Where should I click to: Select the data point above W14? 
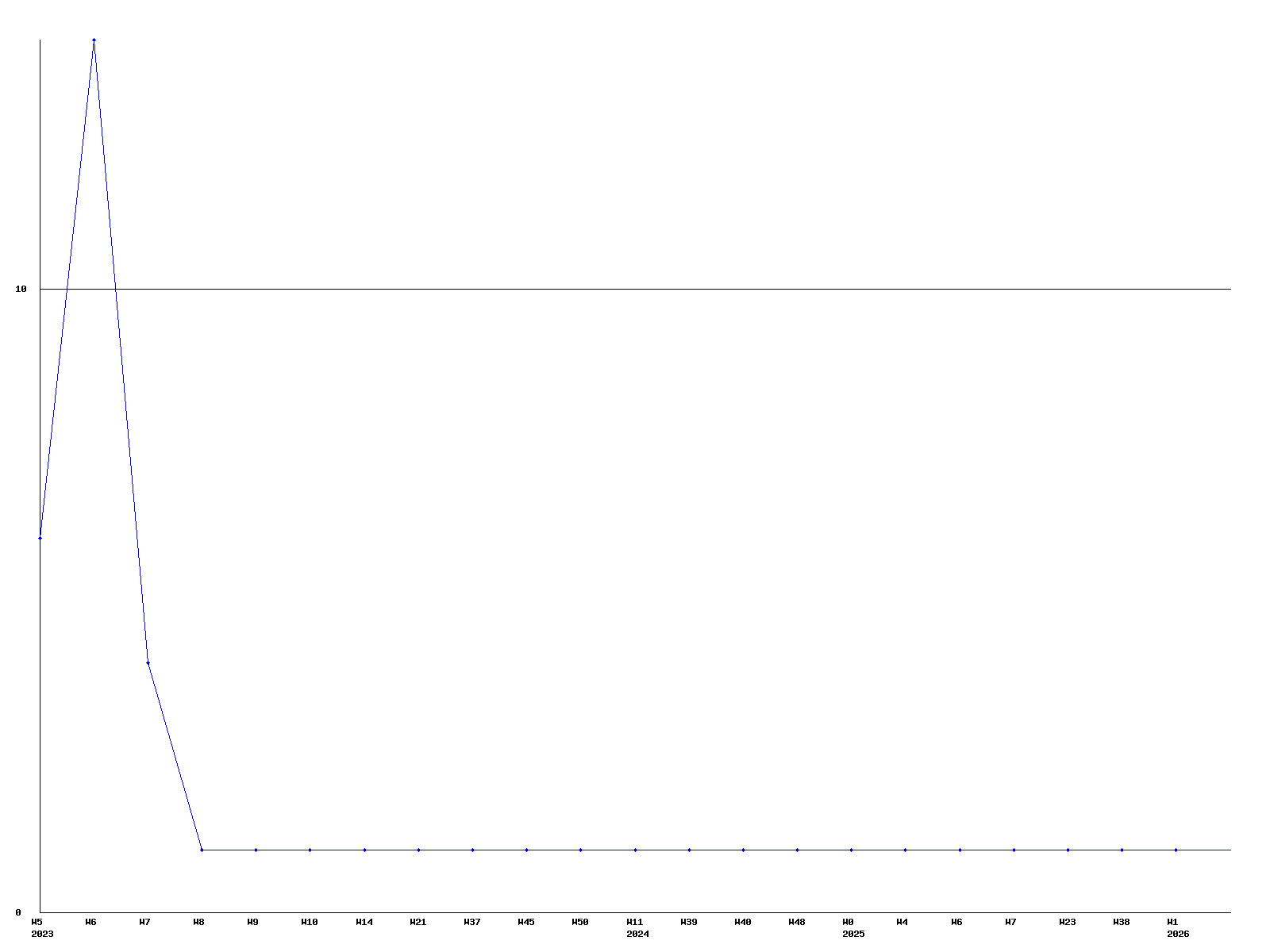pos(364,850)
